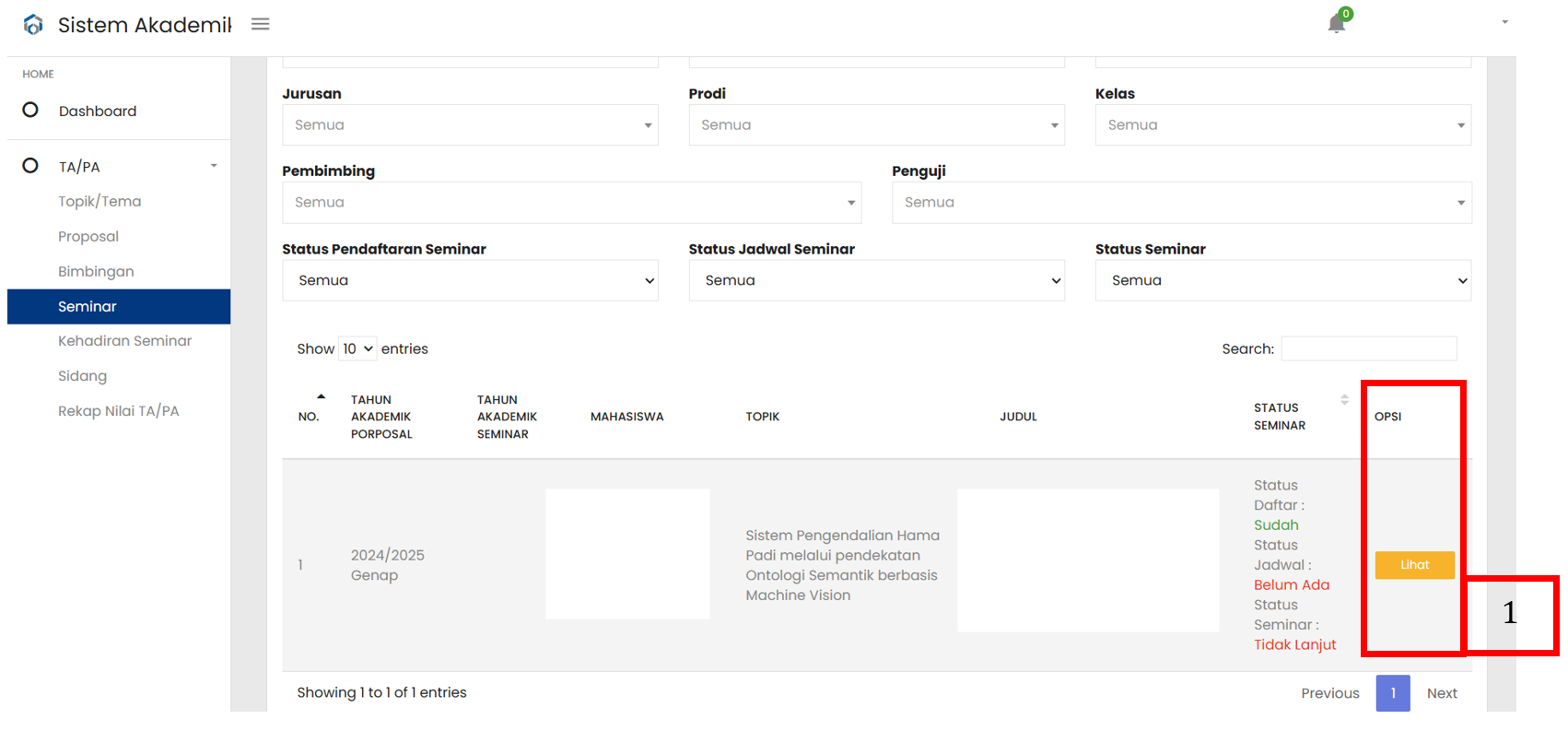Select the Seminar menu item

click(x=119, y=306)
